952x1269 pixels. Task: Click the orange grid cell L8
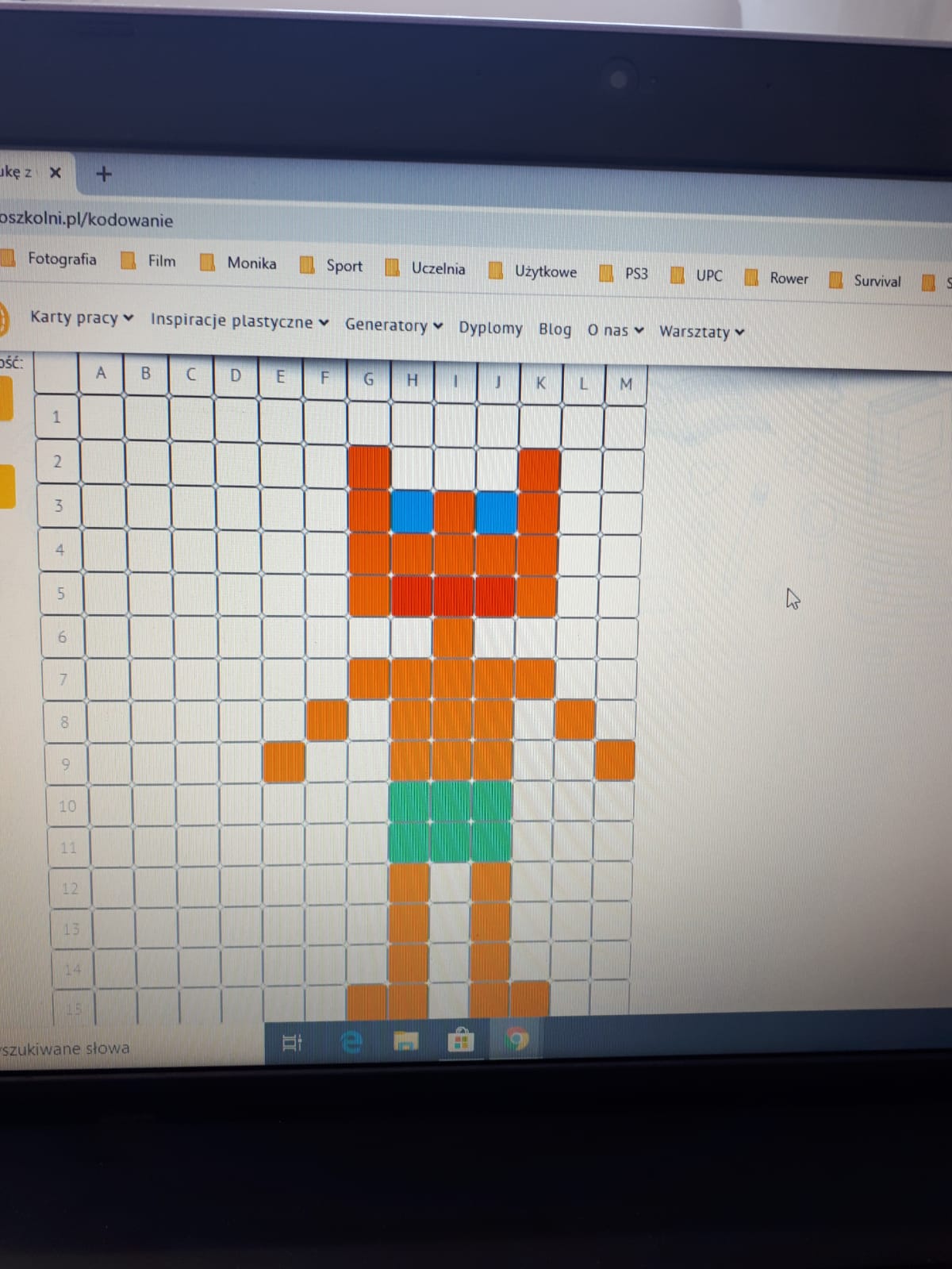coord(575,720)
